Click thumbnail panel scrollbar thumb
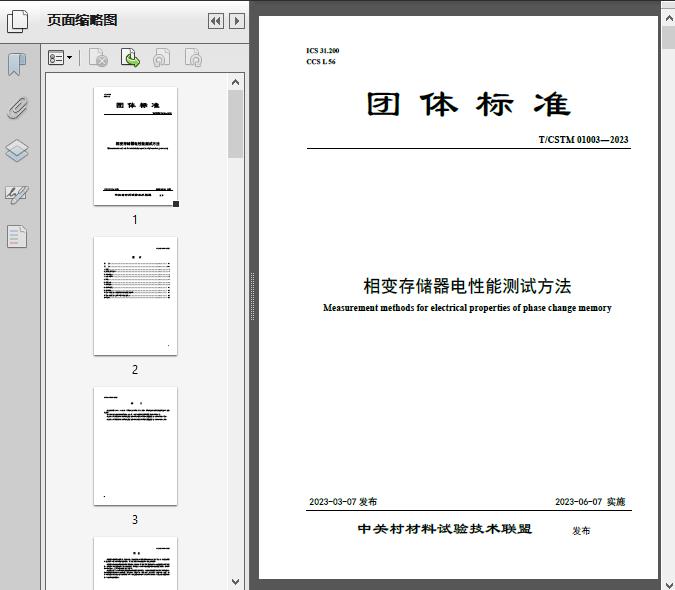Image resolution: width=675 pixels, height=590 pixels. coord(235,124)
